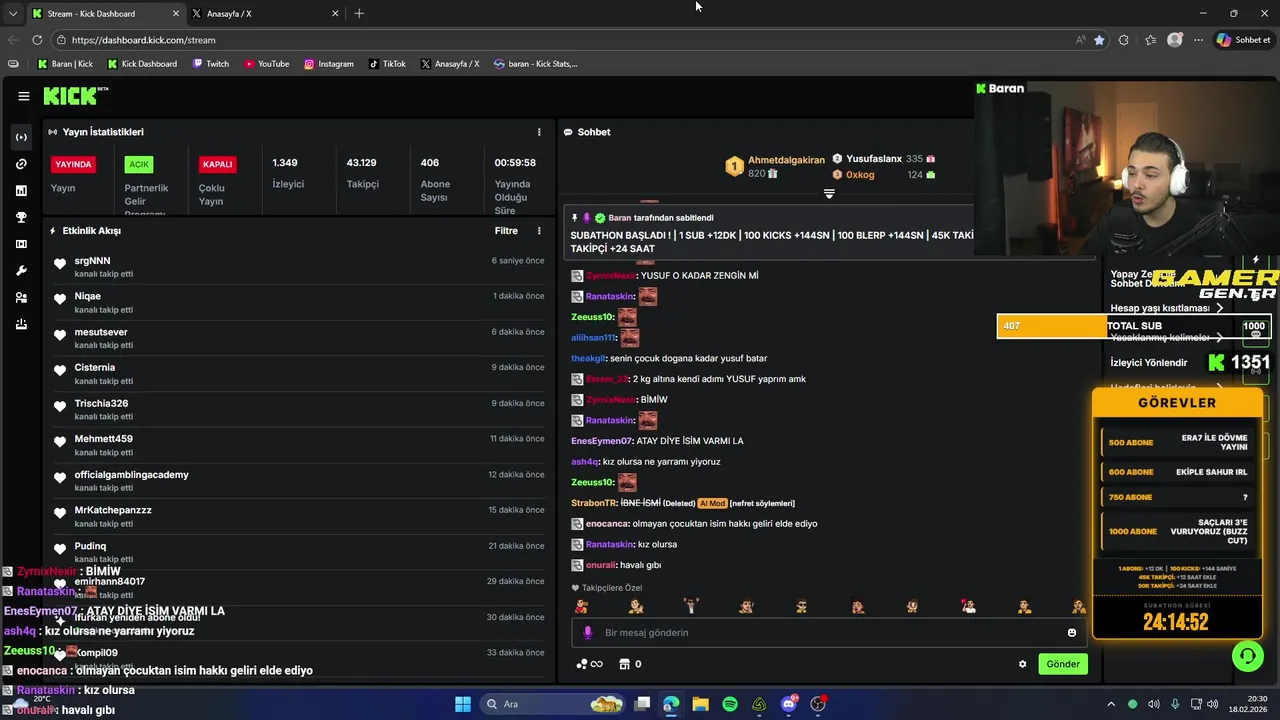The width and height of the screenshot is (1280, 720).
Task: Click the browser refresh button
Action: tap(37, 40)
